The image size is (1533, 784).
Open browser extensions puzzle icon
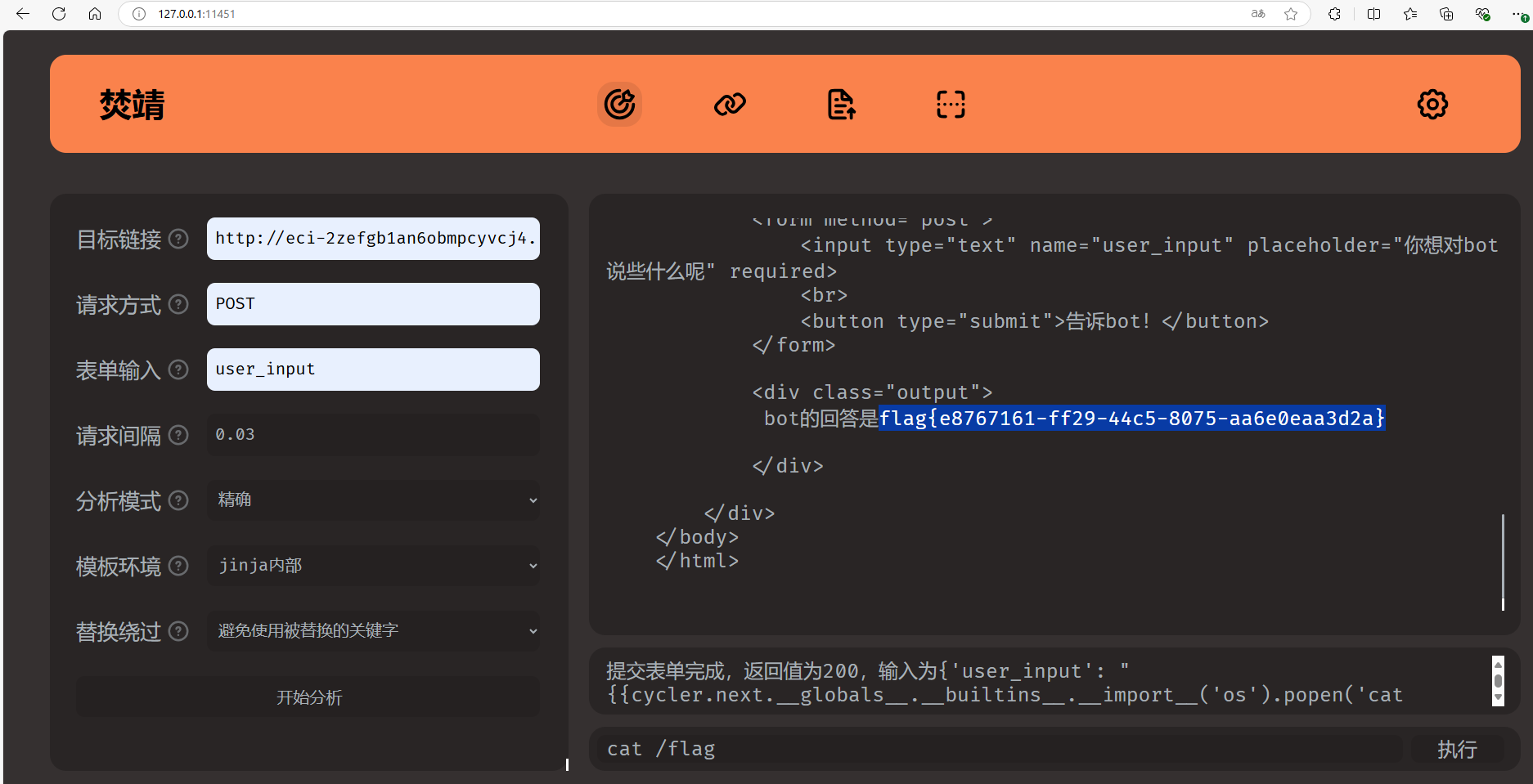tap(1334, 14)
